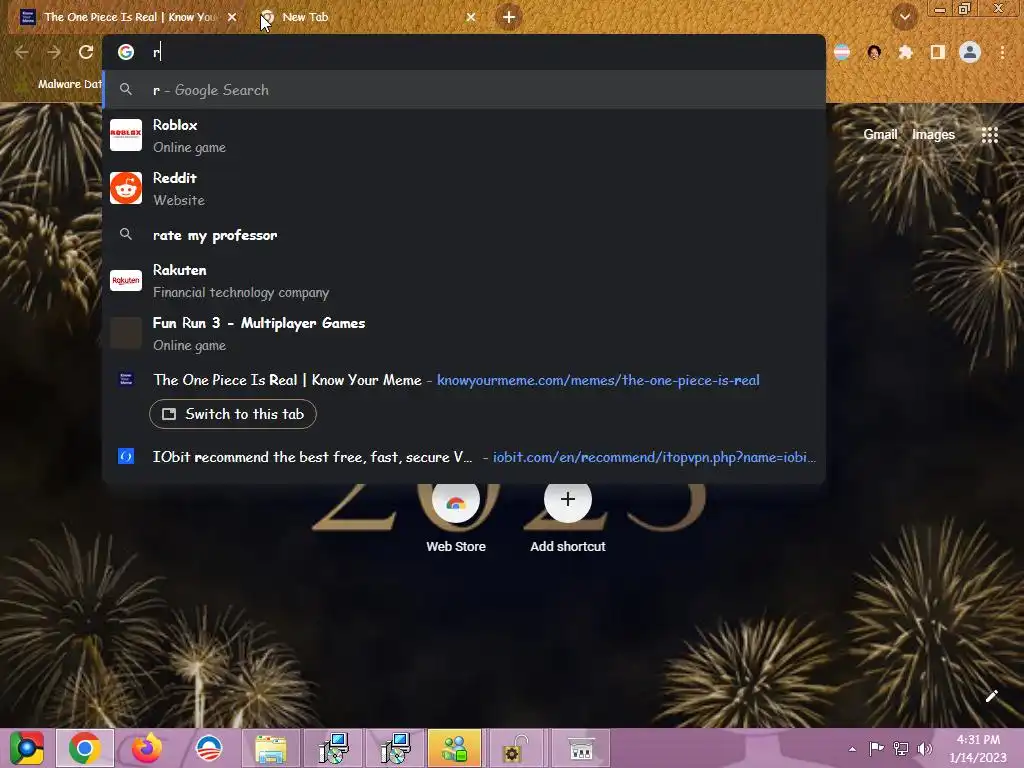Select 'r - Google Search' suggestion
The width and height of the screenshot is (1024, 768).
464,90
